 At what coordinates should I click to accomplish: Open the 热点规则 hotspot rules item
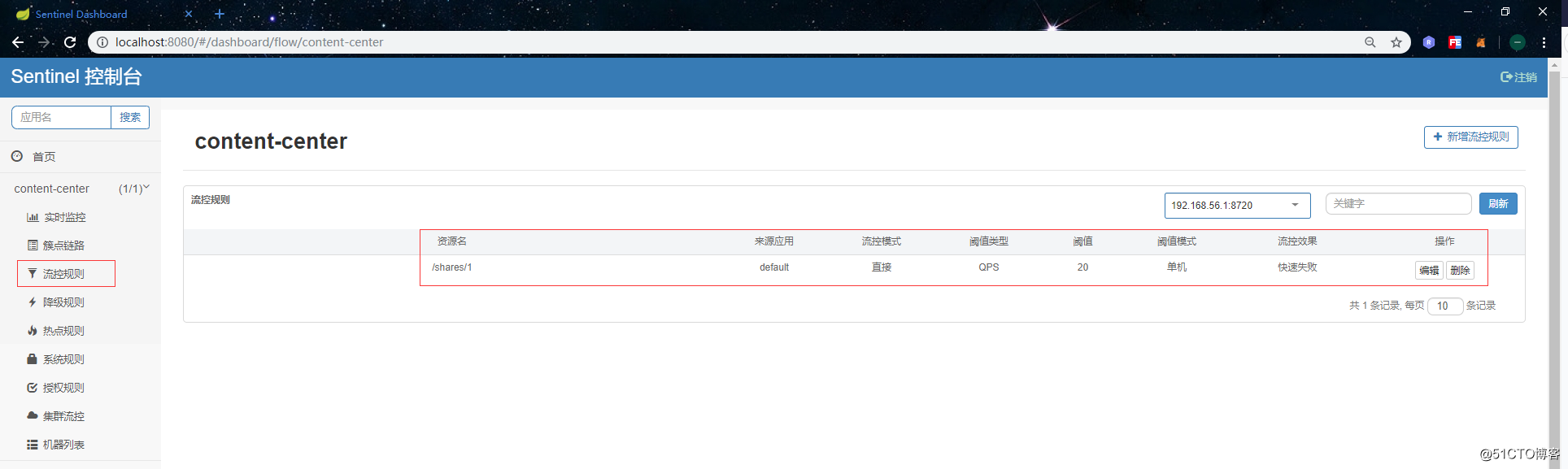63,331
